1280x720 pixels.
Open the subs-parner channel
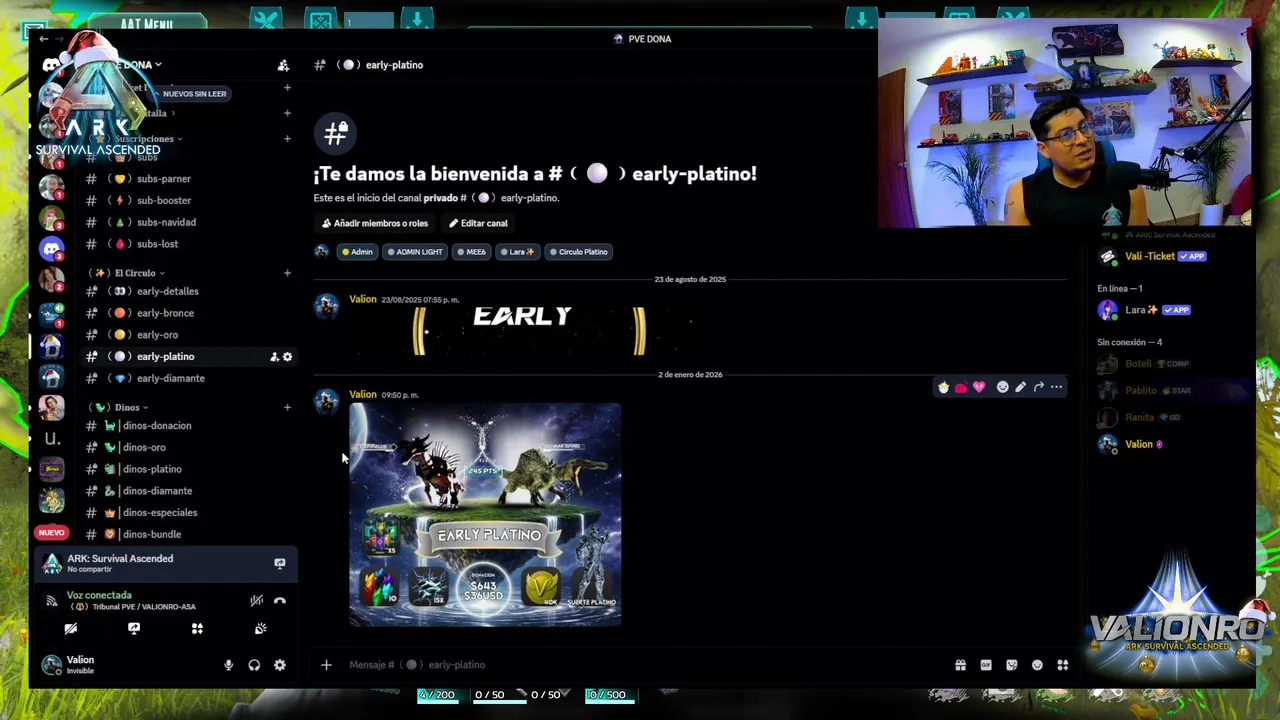click(x=188, y=179)
